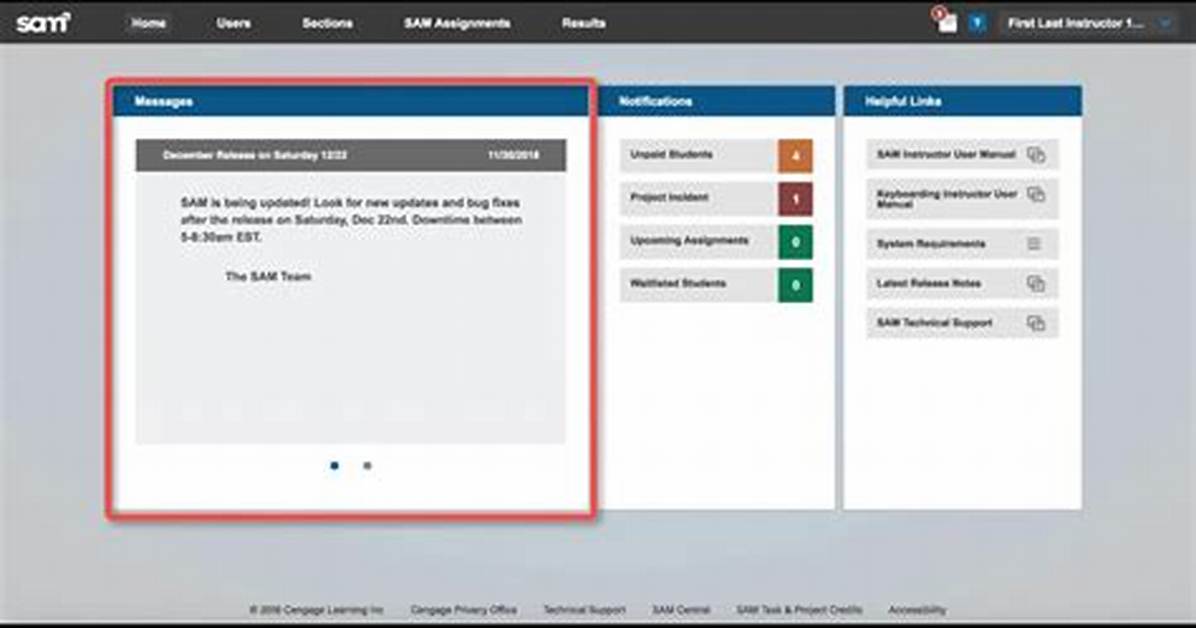Open the Users menu
The image size is (1196, 628).
click(233, 23)
